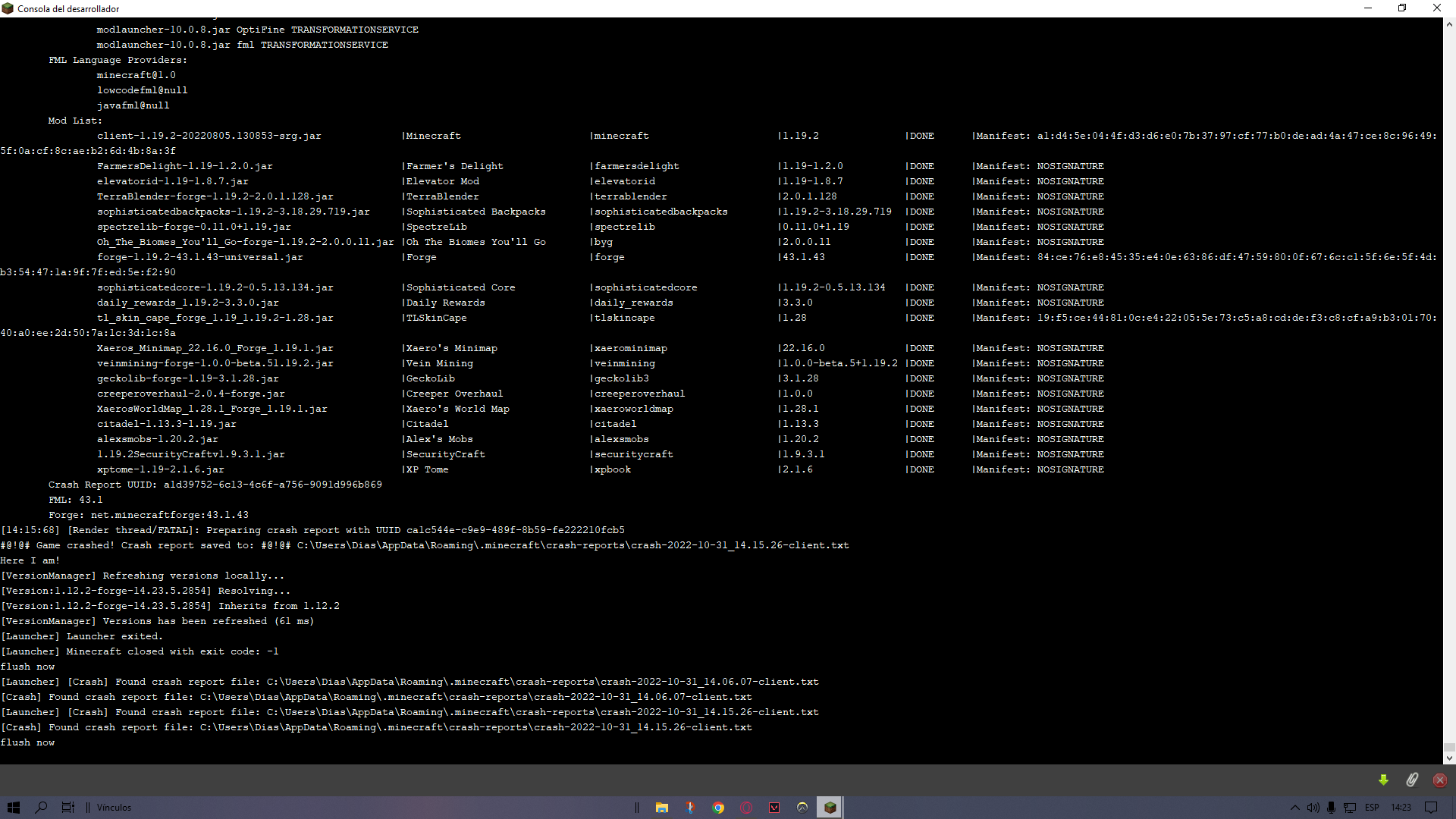This screenshot has width=1456, height=819.
Task: Click the 'Farmer's Delight' mod name
Action: [455, 166]
